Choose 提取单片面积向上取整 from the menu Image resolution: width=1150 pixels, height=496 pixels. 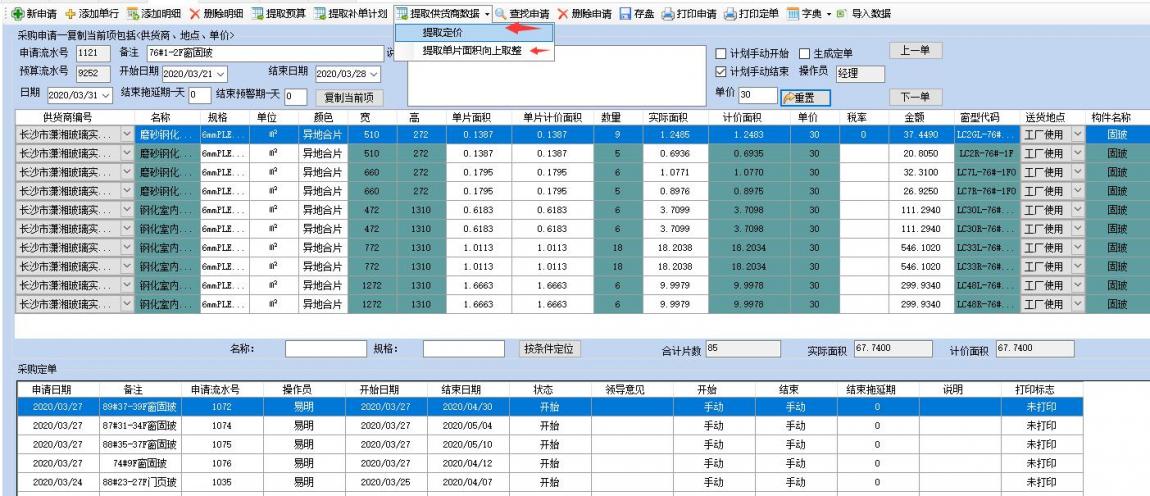[x=470, y=50]
